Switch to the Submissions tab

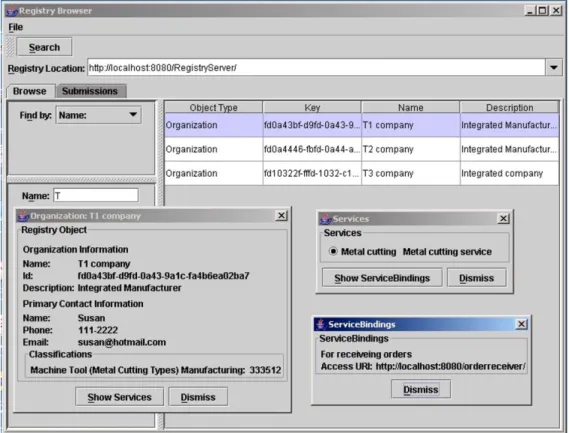point(90,91)
